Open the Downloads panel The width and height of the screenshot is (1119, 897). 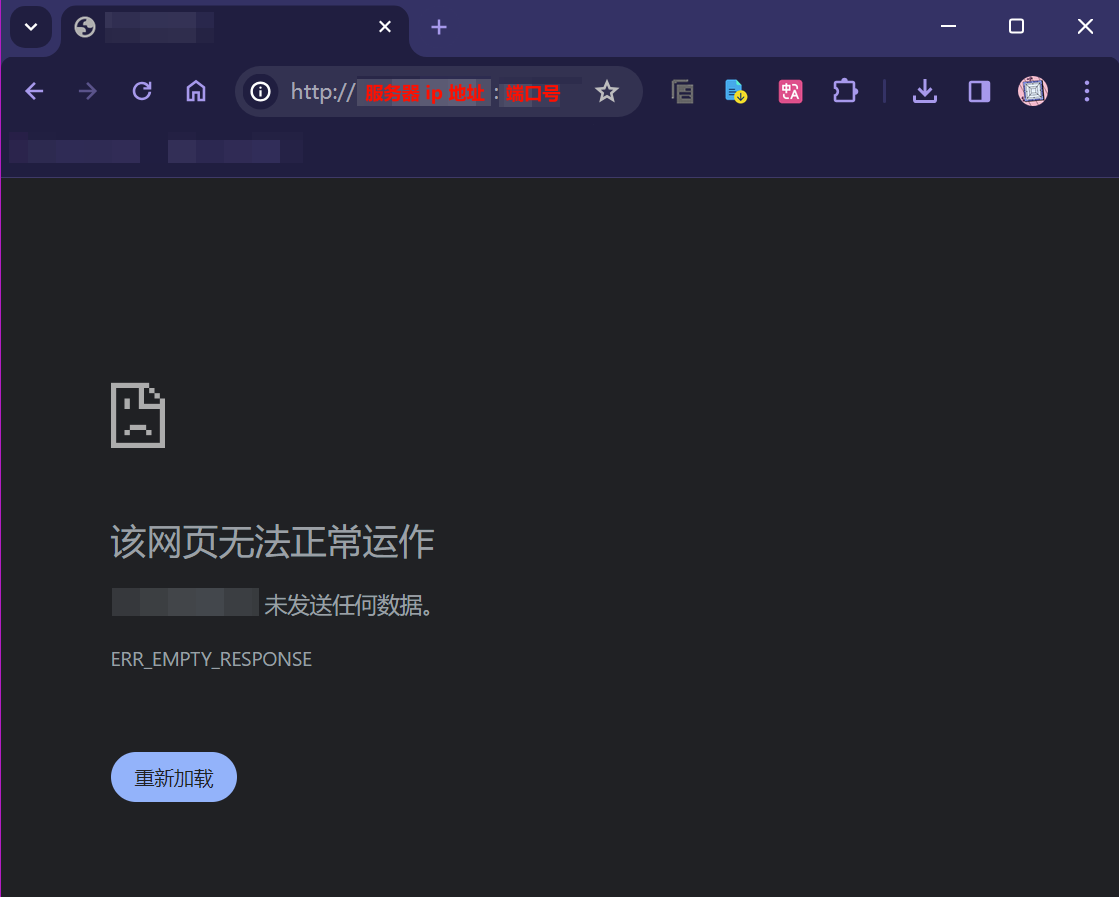(925, 92)
